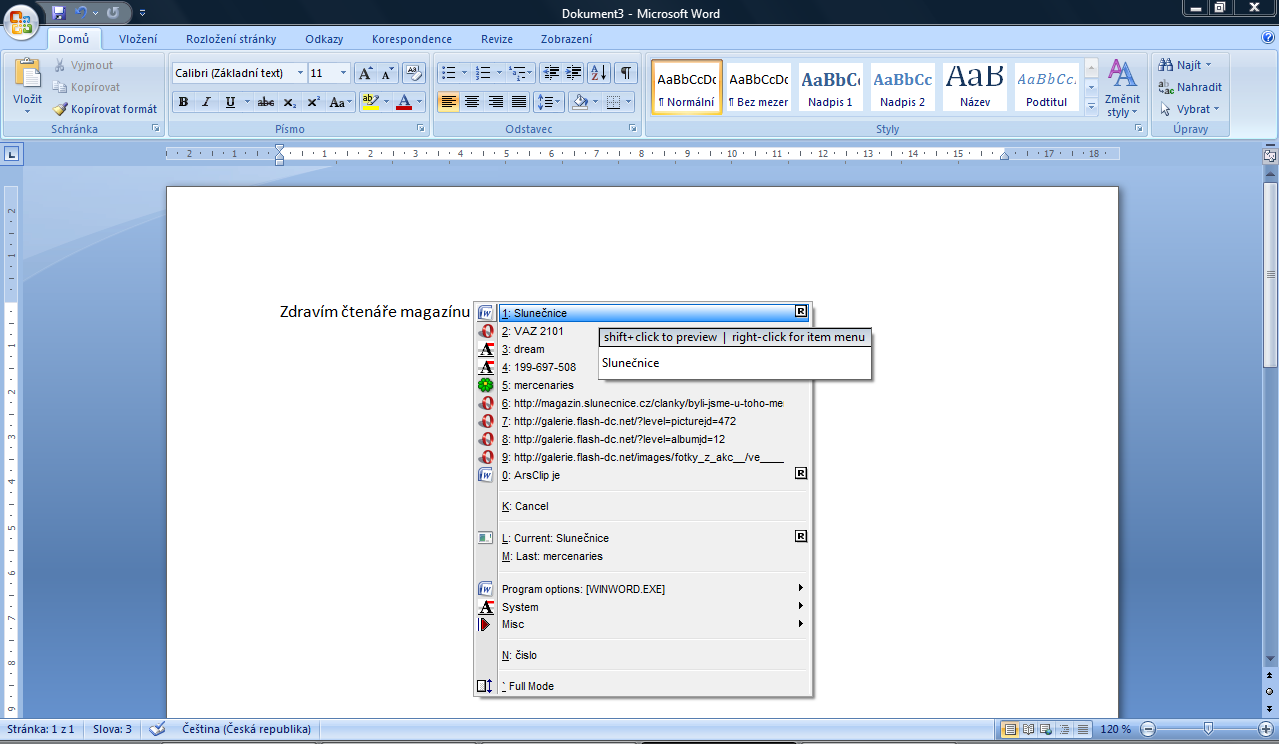1279x744 pixels.
Task: Open bullets list dropdown
Action: click(x=463, y=73)
